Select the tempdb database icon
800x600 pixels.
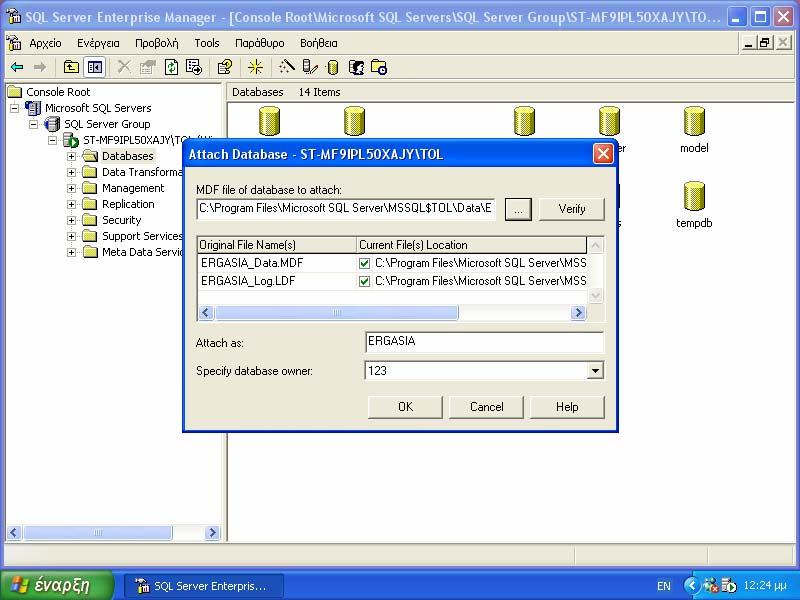pyautogui.click(x=694, y=196)
